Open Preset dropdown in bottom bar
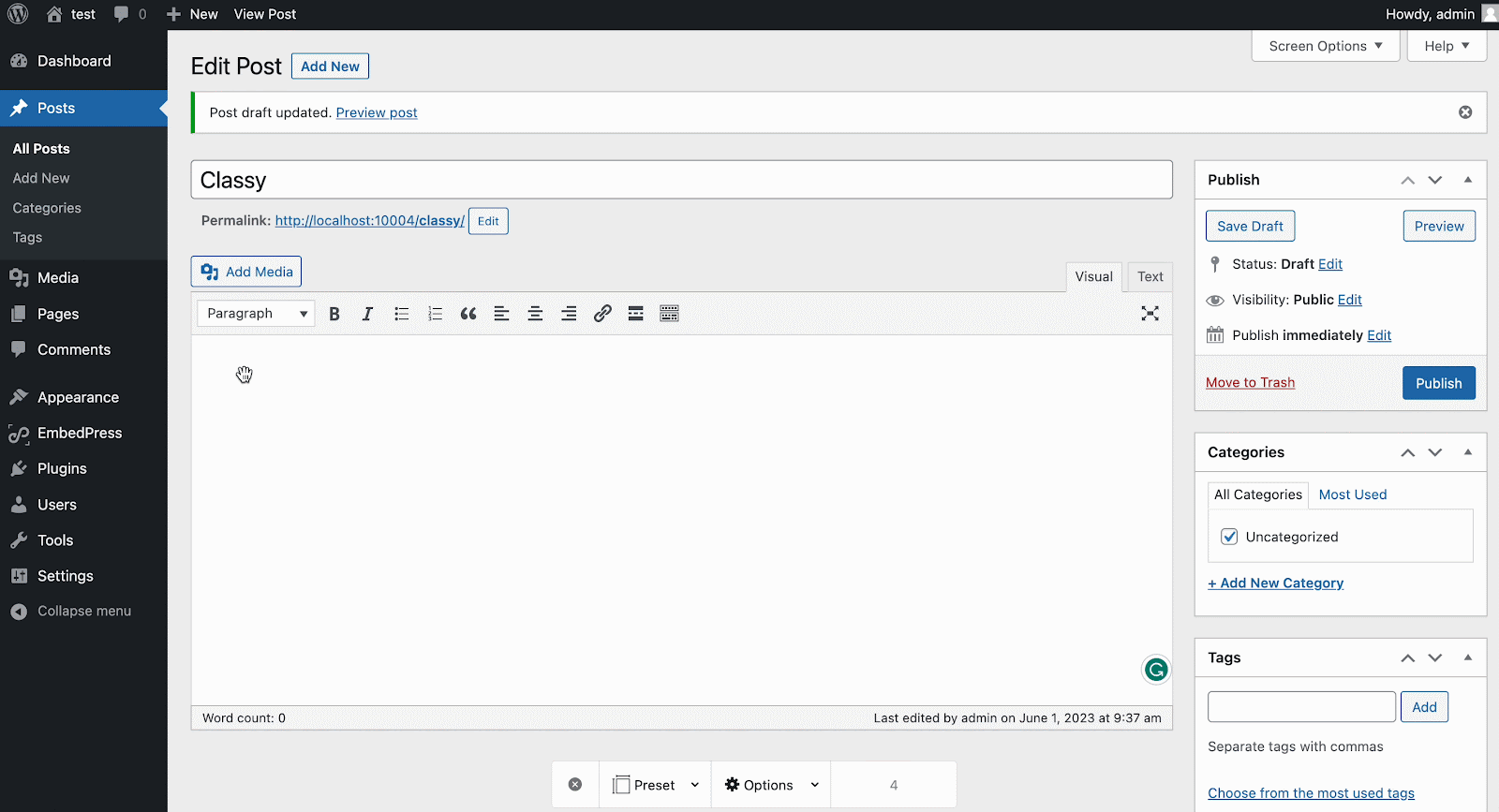This screenshot has width=1499, height=812. click(x=656, y=785)
